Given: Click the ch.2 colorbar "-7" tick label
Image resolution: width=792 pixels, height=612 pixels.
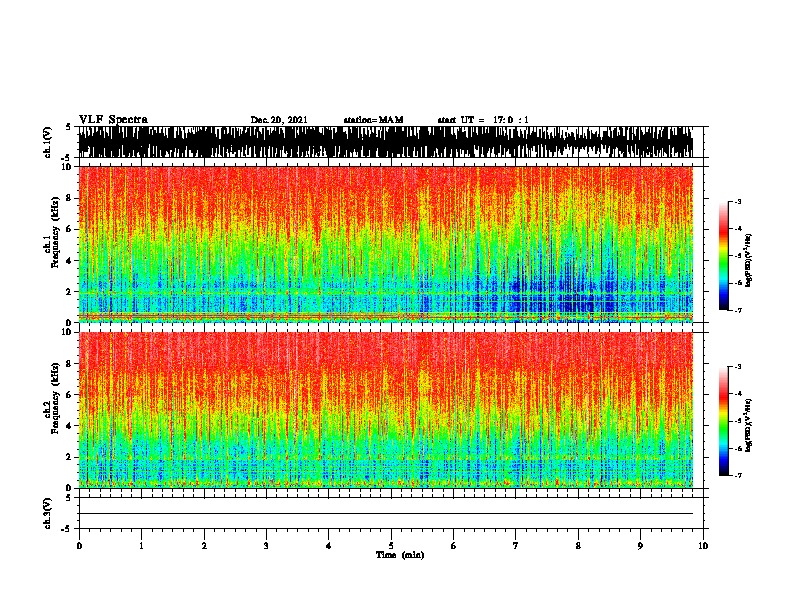Looking at the screenshot, I should [737, 476].
